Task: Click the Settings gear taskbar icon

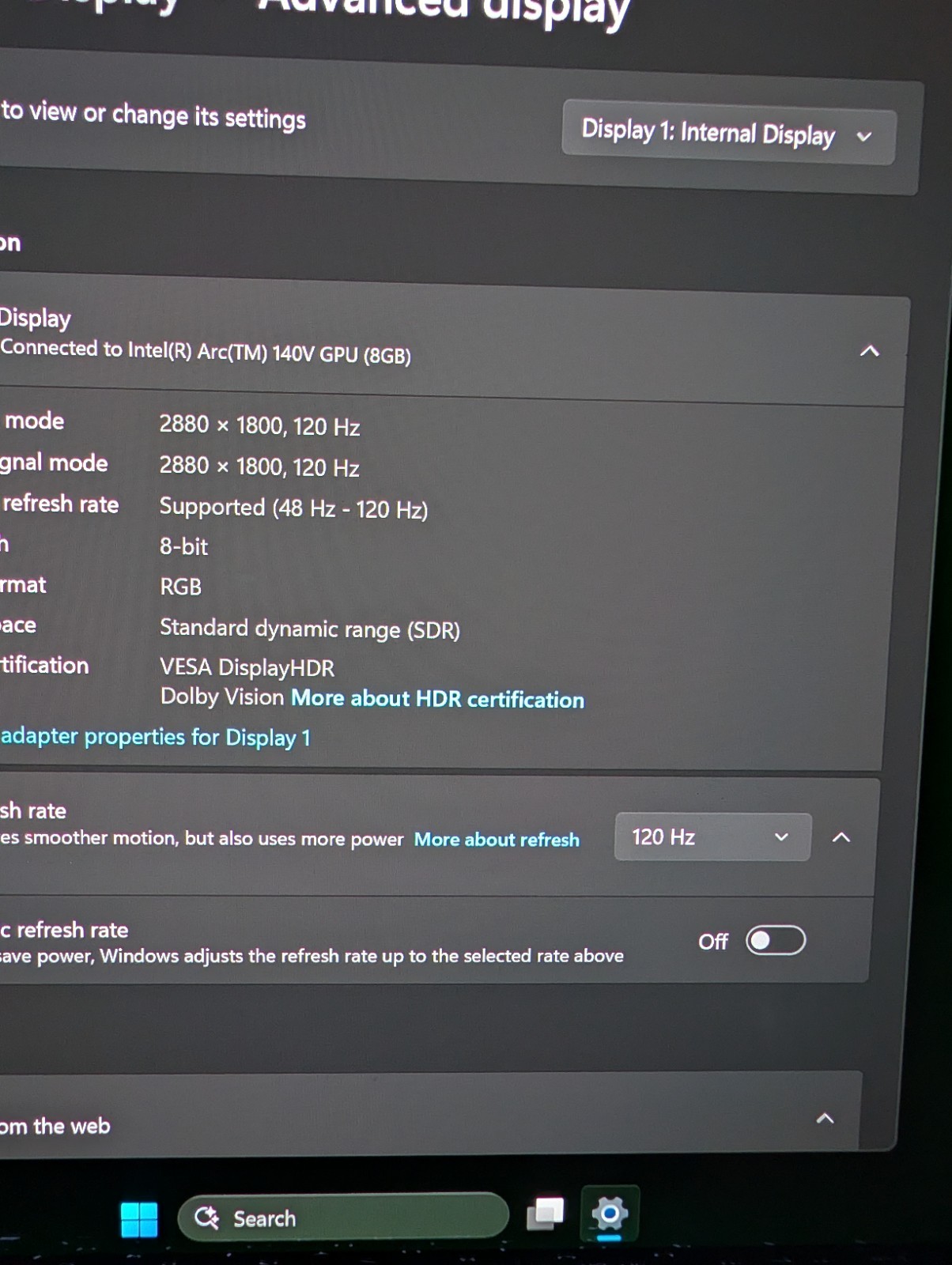Action: 610,1214
